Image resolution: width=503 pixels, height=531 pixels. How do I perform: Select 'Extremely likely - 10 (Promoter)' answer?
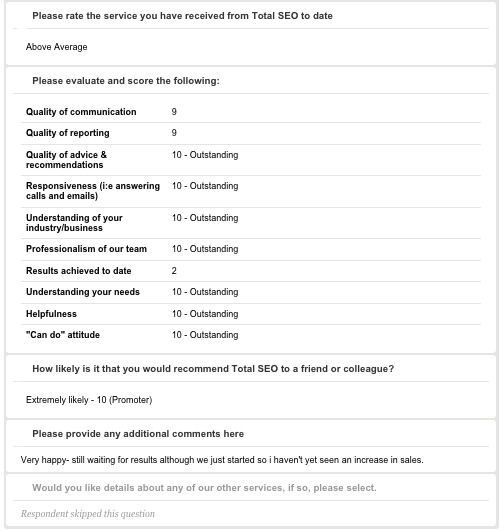(x=89, y=400)
